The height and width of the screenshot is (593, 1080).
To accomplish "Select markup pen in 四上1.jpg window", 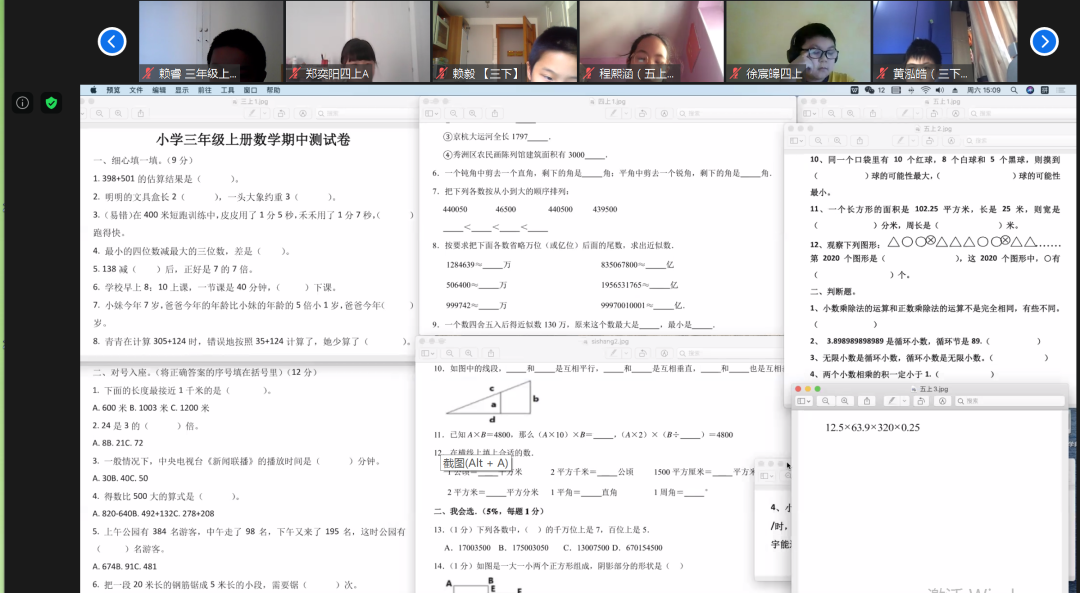I will point(613,113).
